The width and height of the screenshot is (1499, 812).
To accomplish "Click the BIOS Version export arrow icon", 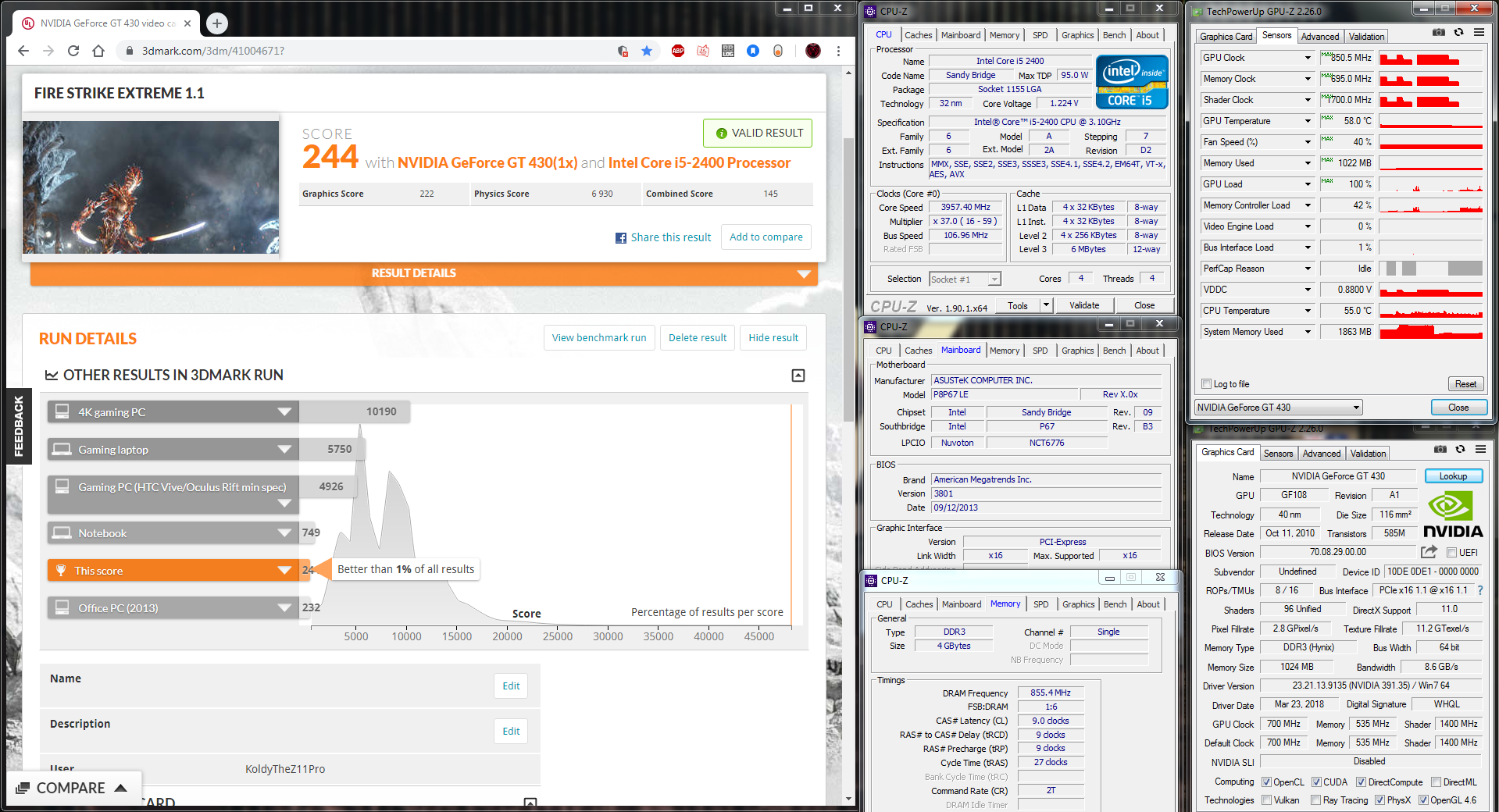I will [x=1429, y=552].
